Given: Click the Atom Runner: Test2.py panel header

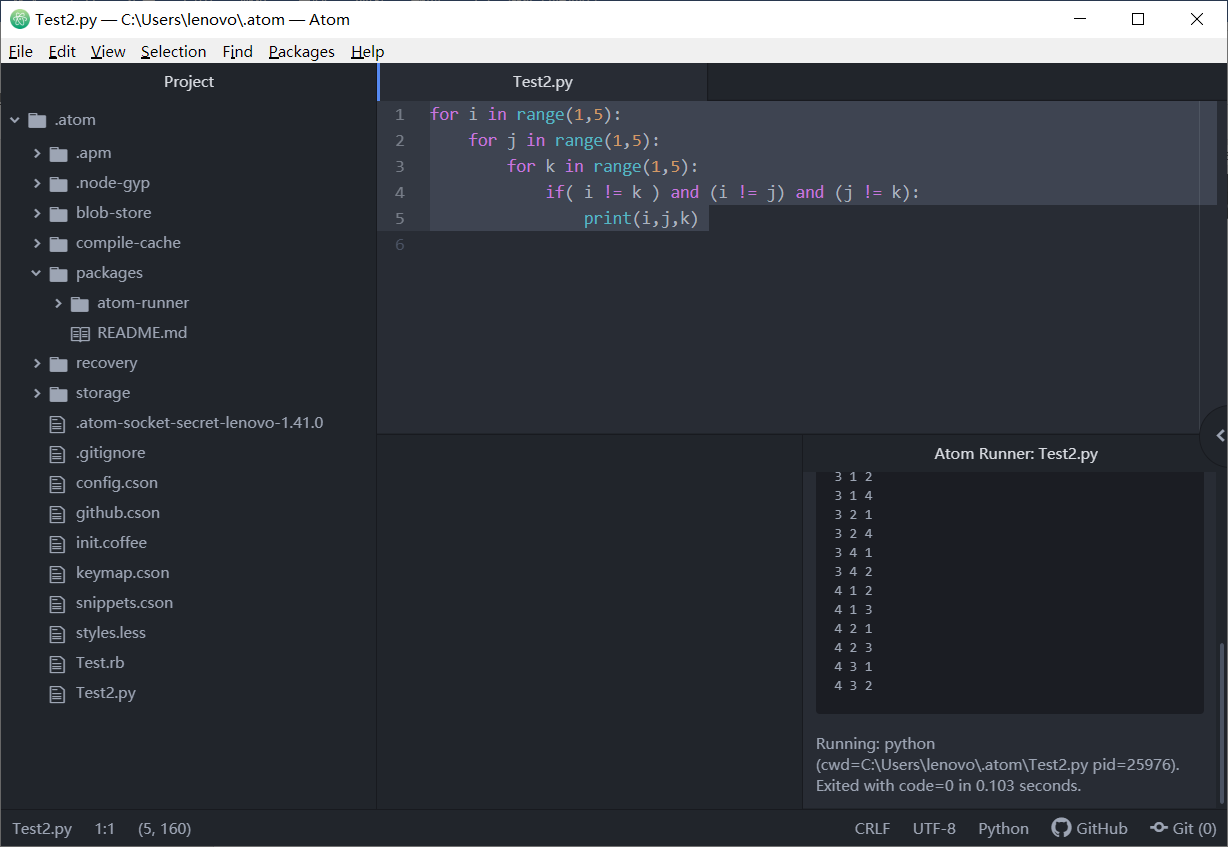Looking at the screenshot, I should coord(1015,453).
